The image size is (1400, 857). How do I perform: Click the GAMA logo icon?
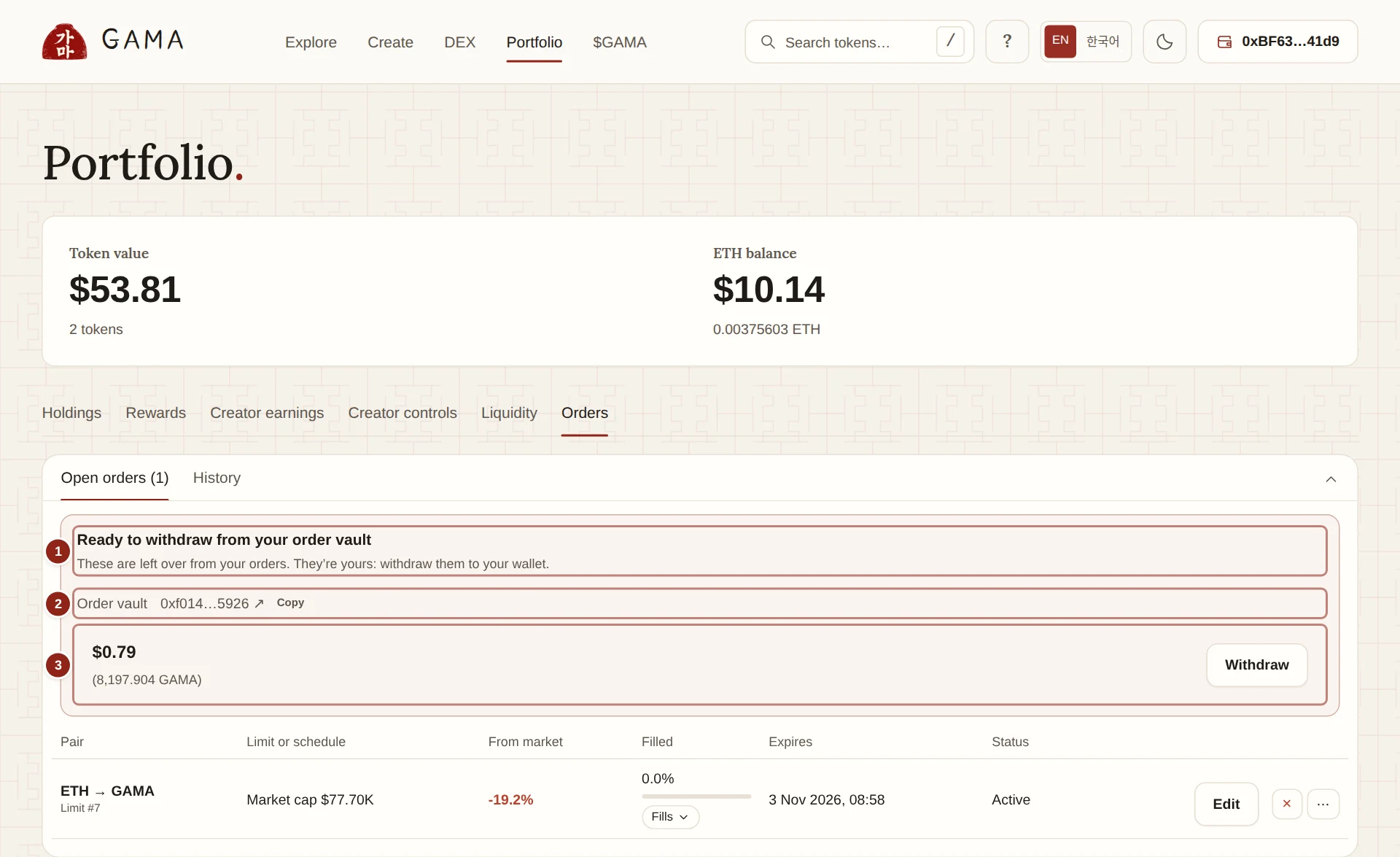pyautogui.click(x=64, y=42)
